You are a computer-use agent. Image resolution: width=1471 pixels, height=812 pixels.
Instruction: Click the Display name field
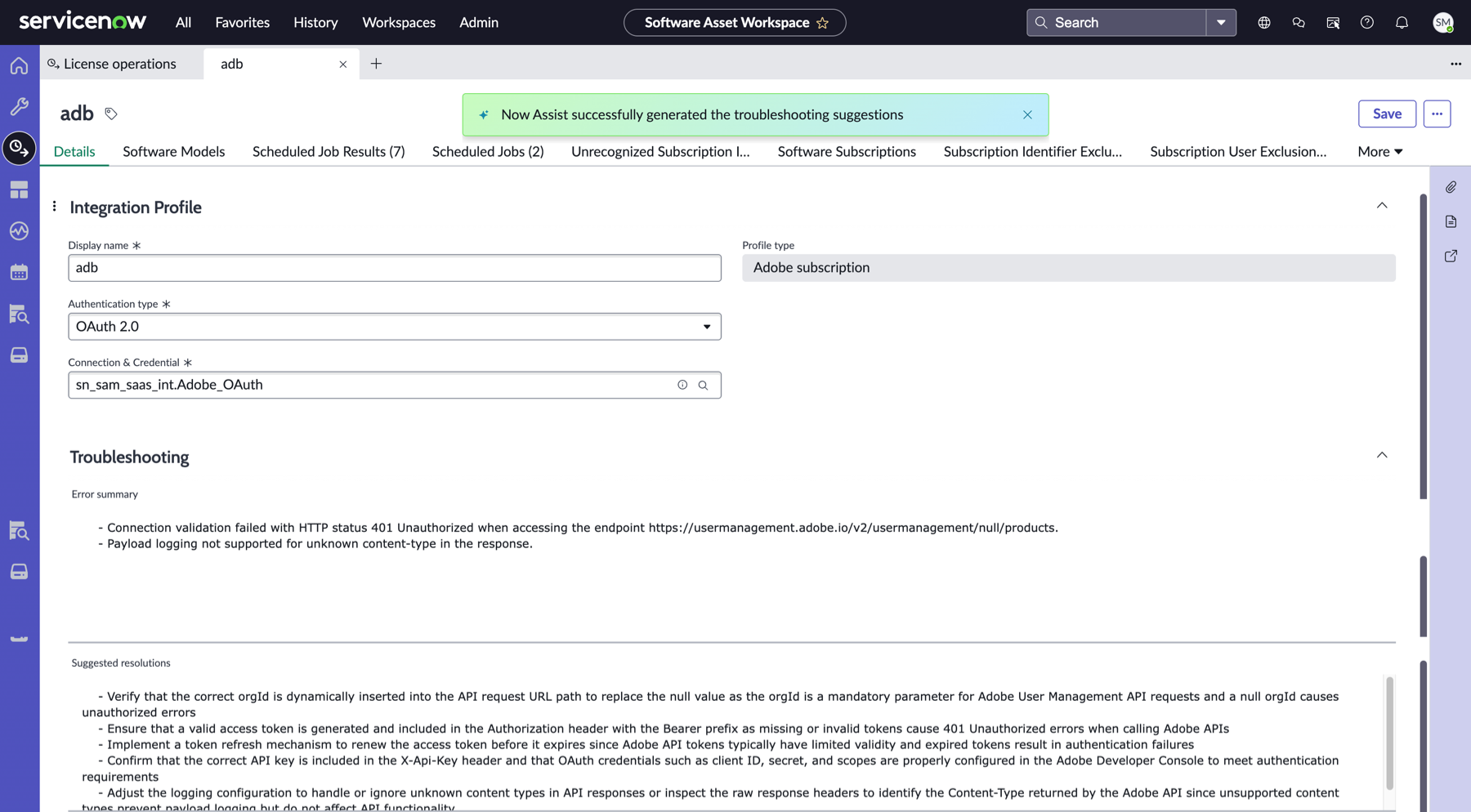pyautogui.click(x=395, y=268)
